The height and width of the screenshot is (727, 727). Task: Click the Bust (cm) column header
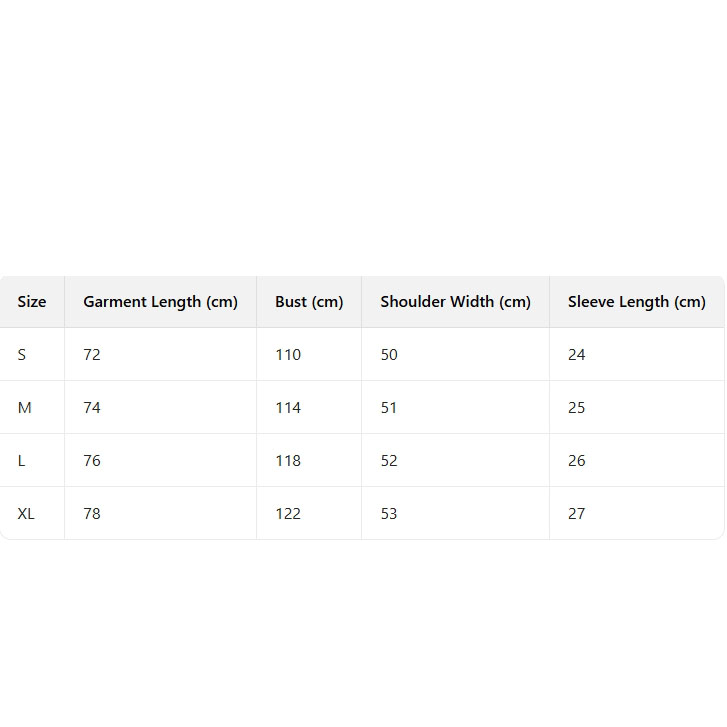pos(309,302)
